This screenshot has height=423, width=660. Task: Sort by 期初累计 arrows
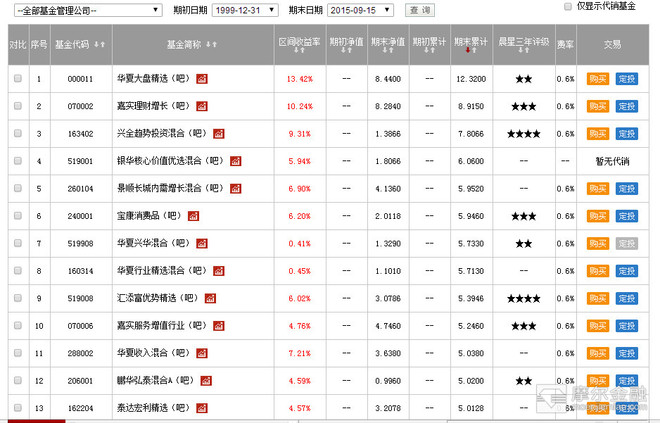(429, 50)
